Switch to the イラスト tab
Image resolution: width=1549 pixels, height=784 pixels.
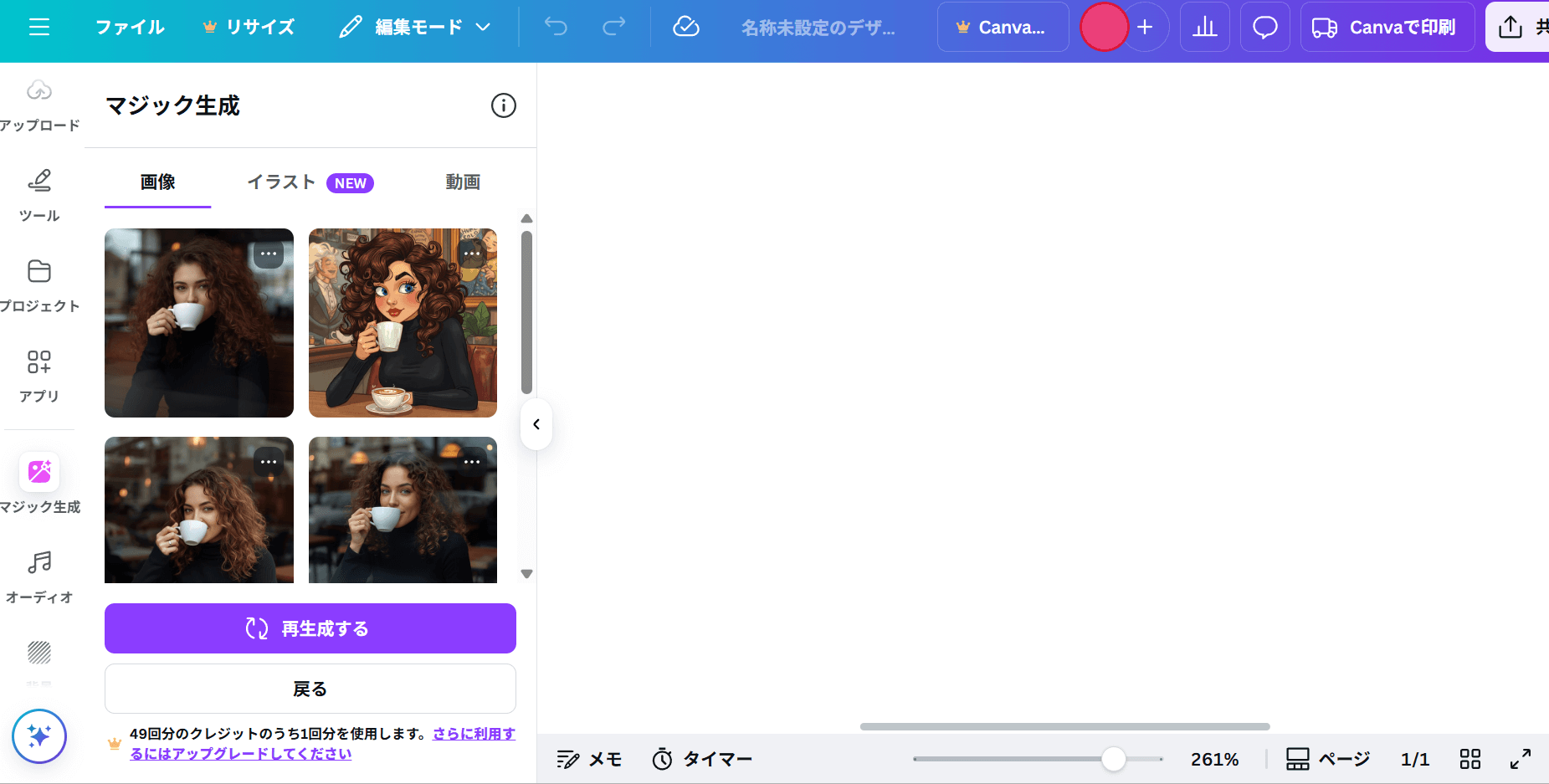pos(281,182)
